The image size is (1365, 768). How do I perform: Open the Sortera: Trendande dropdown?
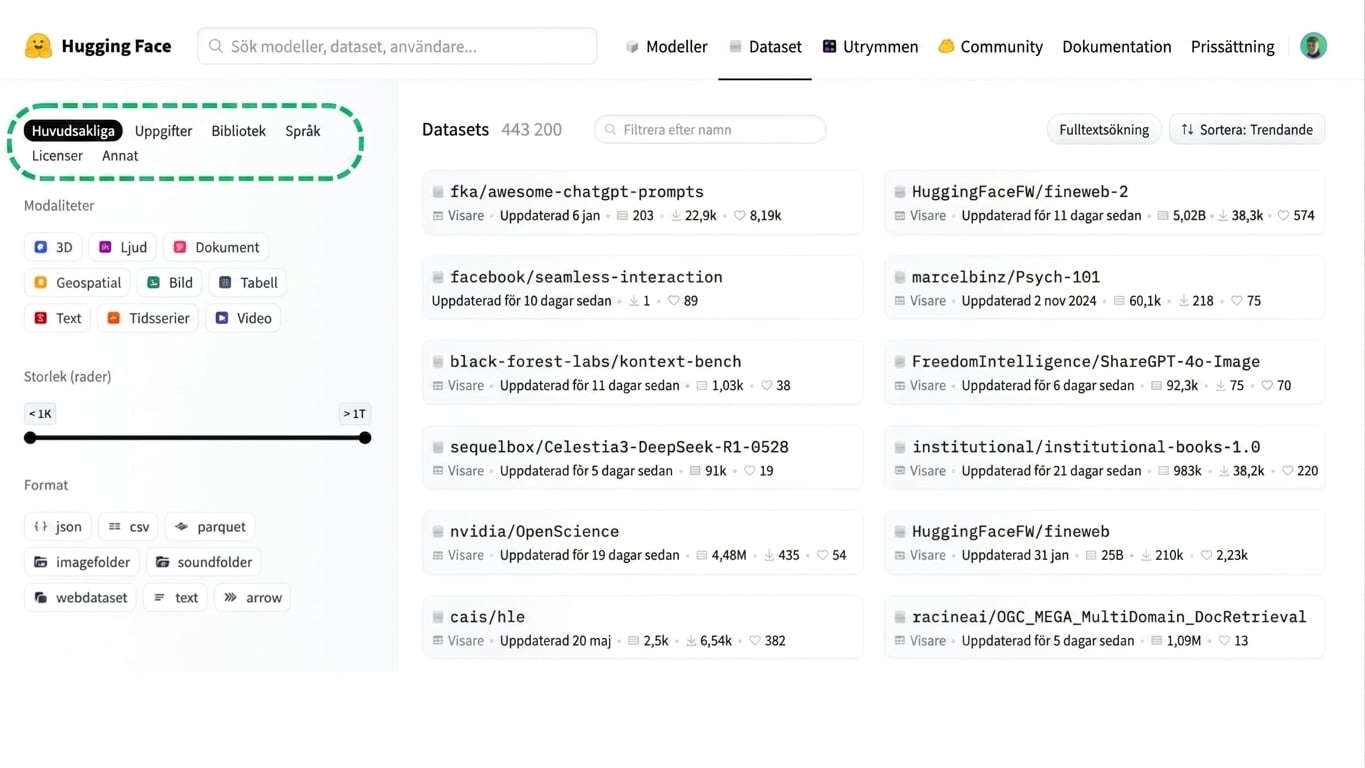[1247, 129]
